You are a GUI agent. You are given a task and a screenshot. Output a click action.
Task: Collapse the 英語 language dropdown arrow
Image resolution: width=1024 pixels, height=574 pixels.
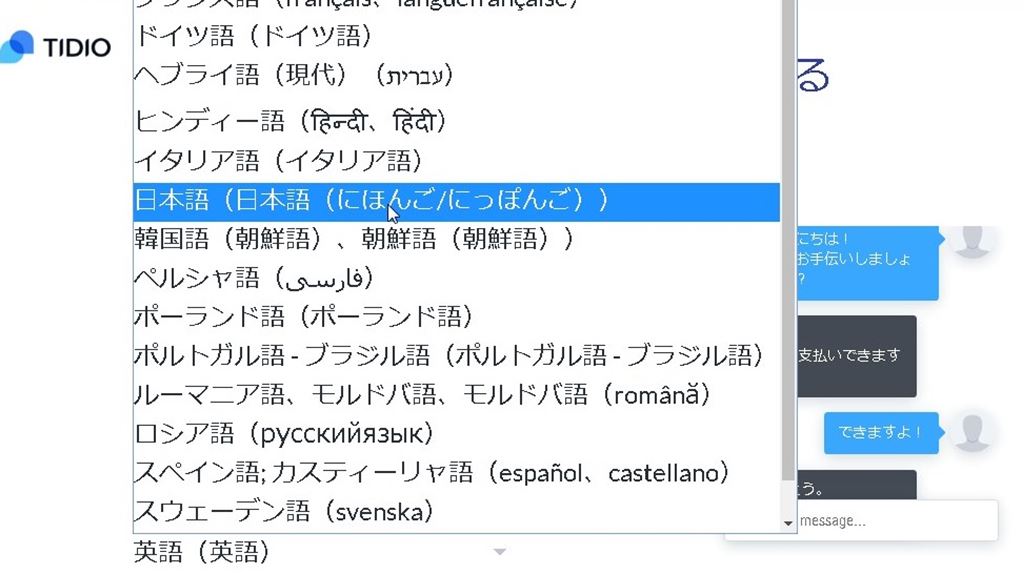pos(500,551)
